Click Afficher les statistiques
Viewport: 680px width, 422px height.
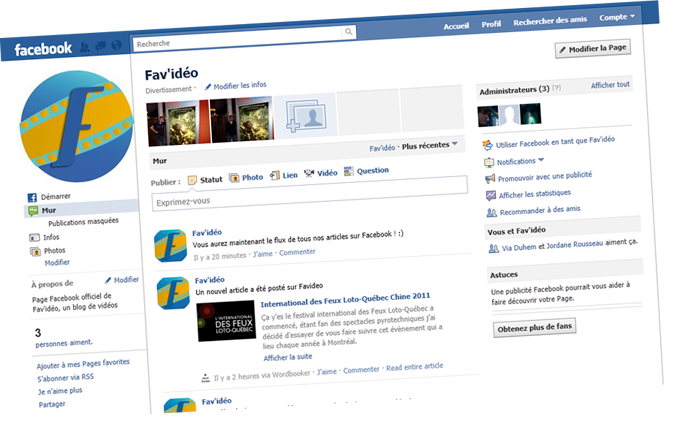coord(535,194)
